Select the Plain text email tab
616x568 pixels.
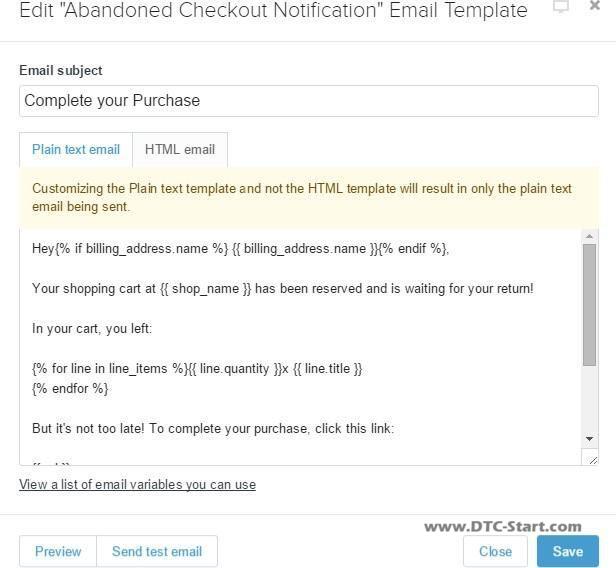pos(76,150)
